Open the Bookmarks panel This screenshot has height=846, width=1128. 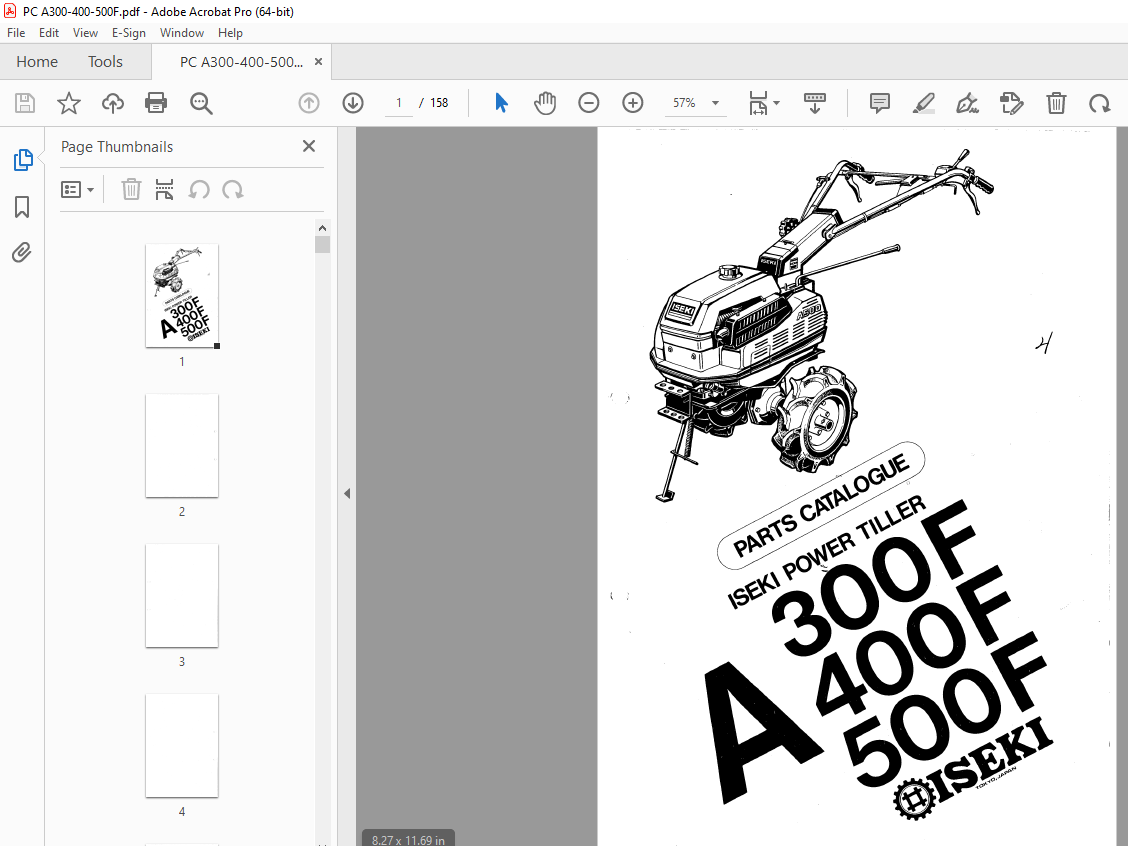[x=22, y=207]
